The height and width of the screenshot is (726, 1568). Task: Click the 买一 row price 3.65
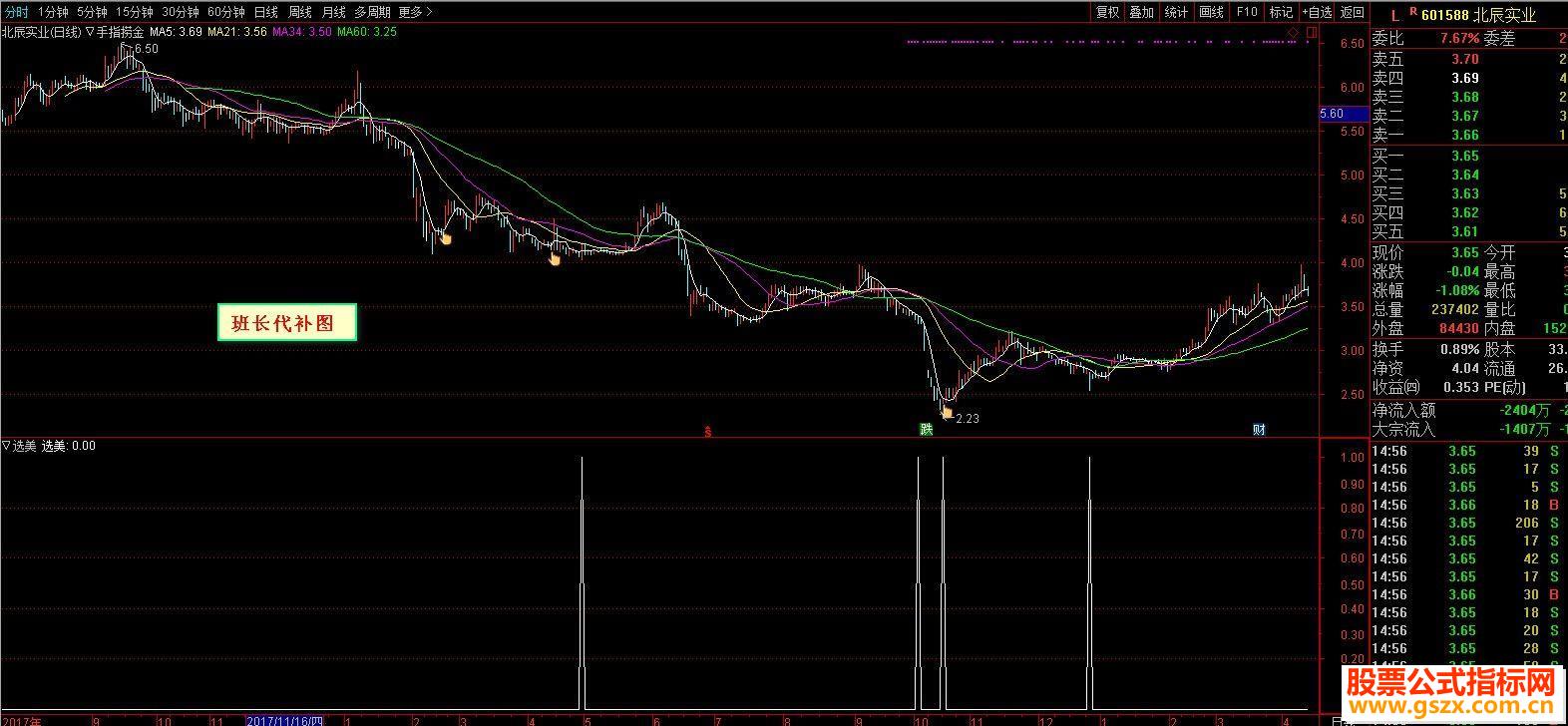1464,156
